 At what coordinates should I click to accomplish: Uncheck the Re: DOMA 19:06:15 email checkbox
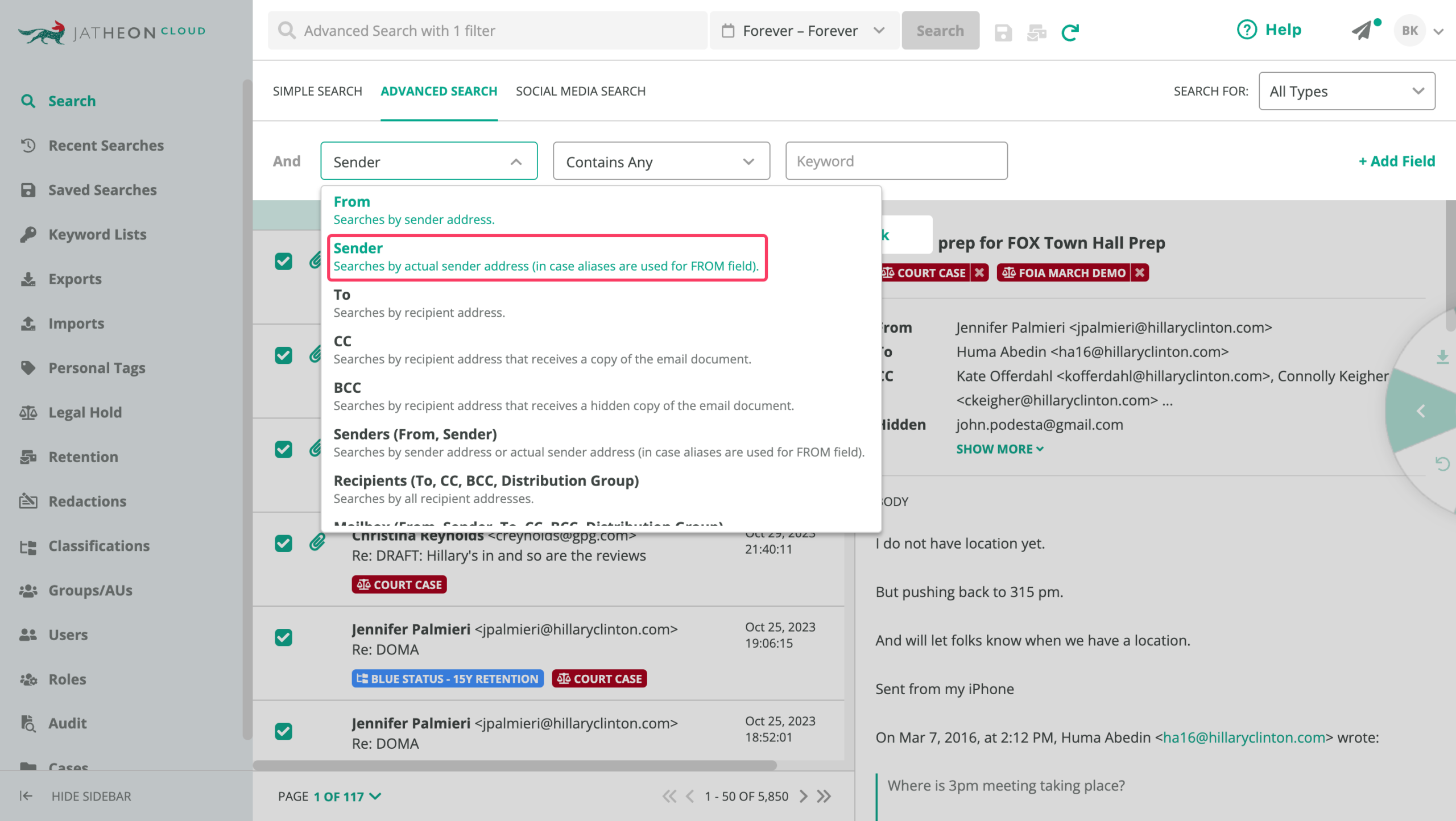[283, 637]
